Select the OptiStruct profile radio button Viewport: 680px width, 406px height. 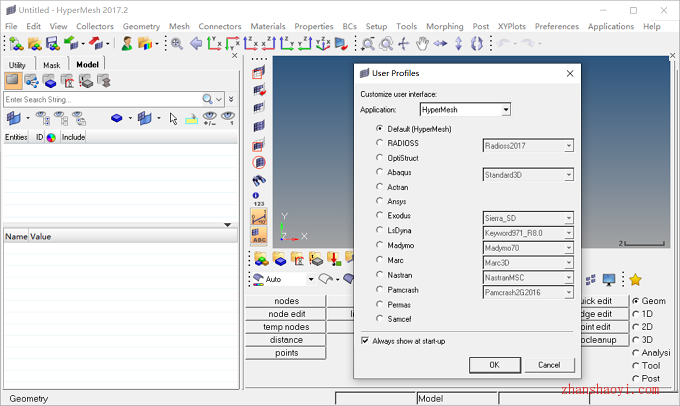click(379, 157)
